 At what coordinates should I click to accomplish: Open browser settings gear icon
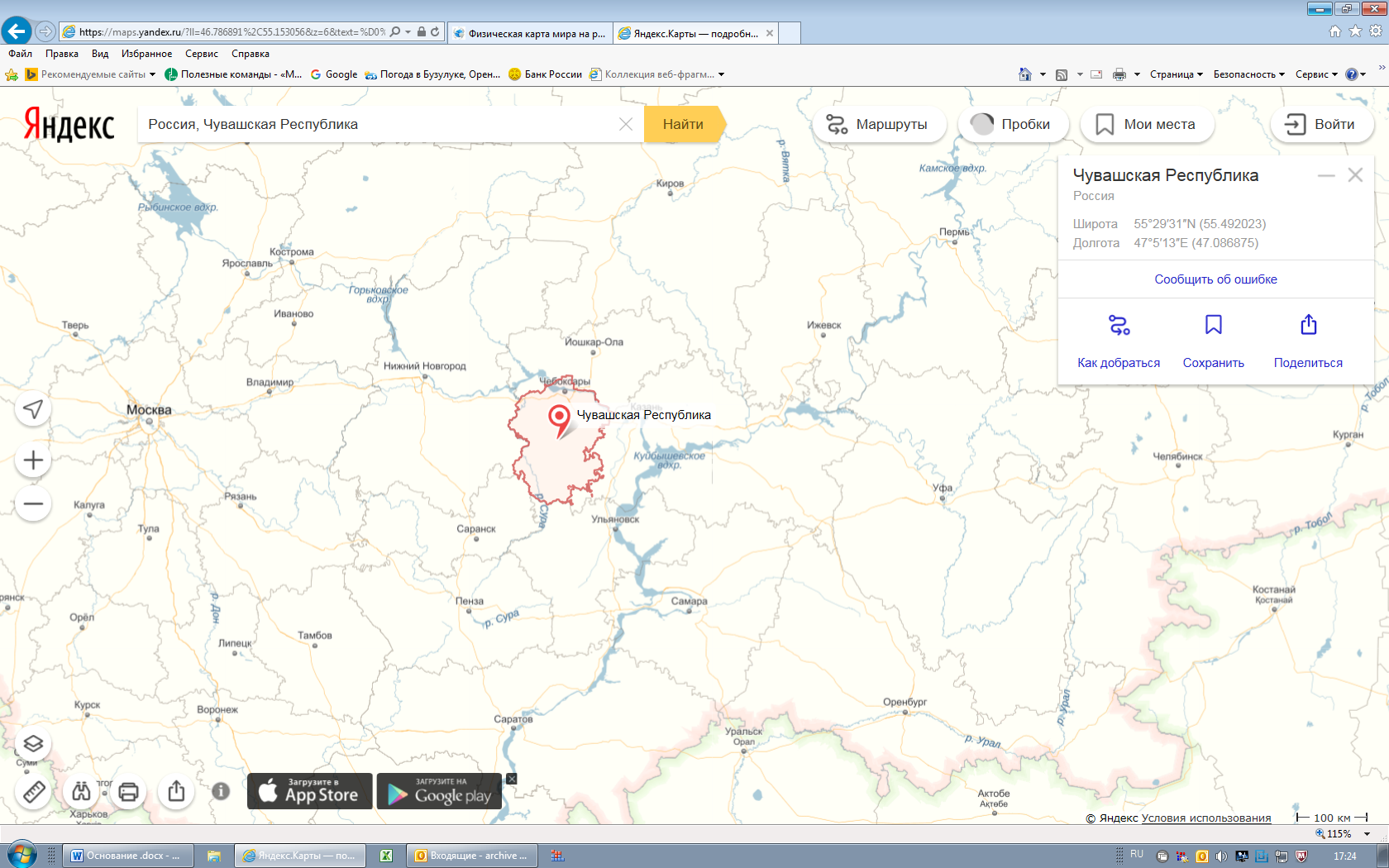[x=1376, y=31]
